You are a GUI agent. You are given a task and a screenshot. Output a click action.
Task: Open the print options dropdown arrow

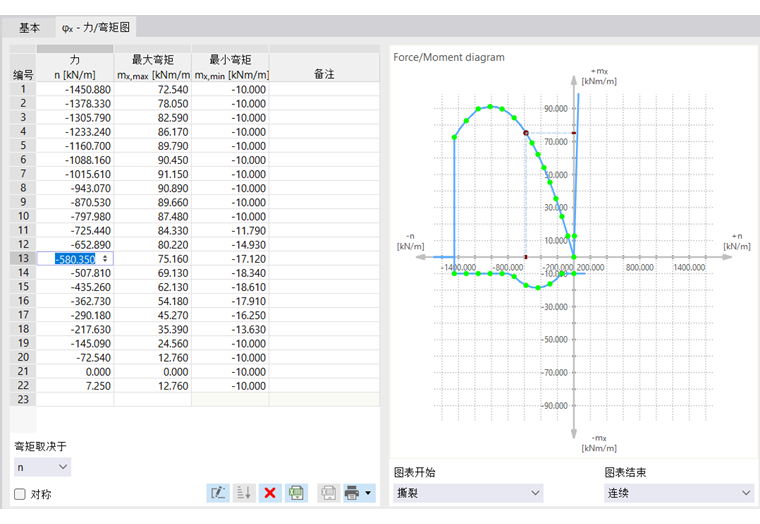368,493
